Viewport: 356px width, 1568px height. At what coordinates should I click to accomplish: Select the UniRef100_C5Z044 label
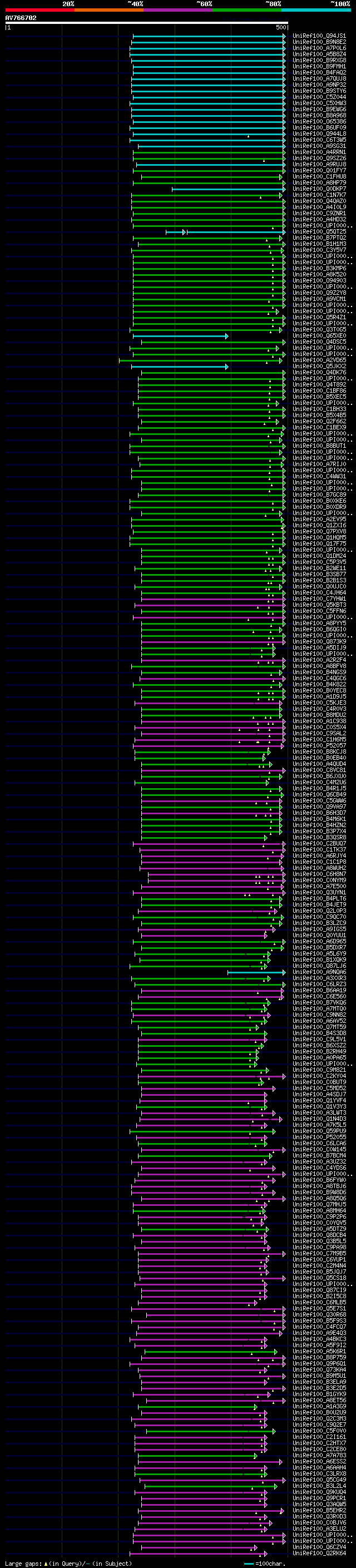coord(319,97)
